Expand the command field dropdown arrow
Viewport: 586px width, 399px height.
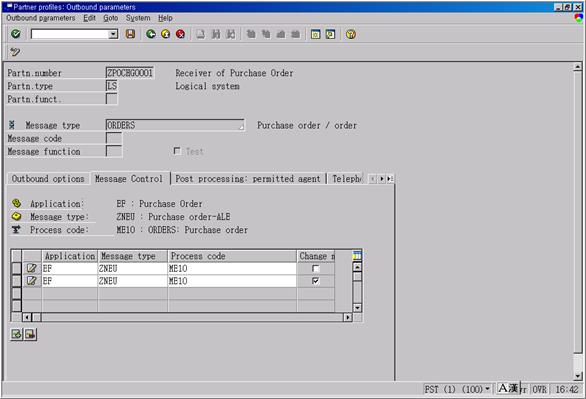coord(113,34)
